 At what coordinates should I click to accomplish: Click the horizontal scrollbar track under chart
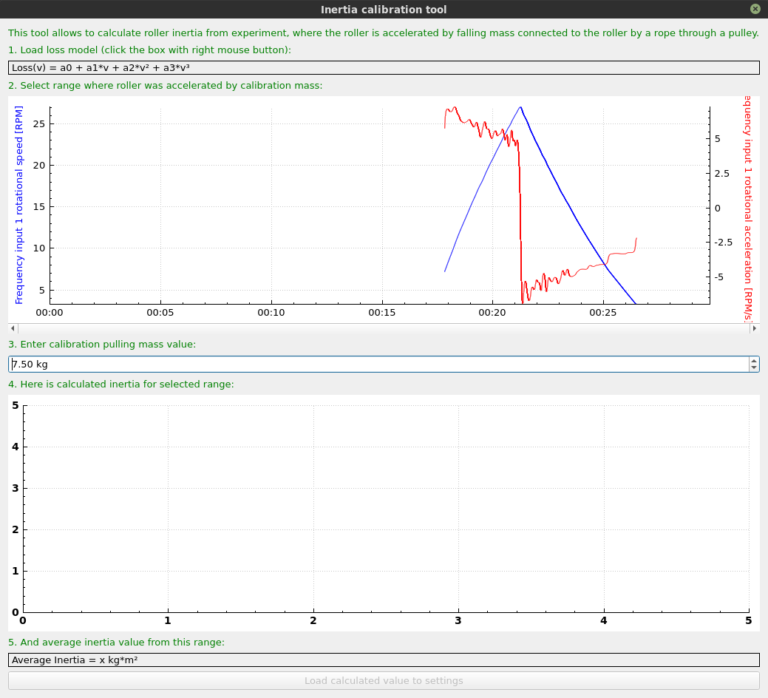click(383, 327)
